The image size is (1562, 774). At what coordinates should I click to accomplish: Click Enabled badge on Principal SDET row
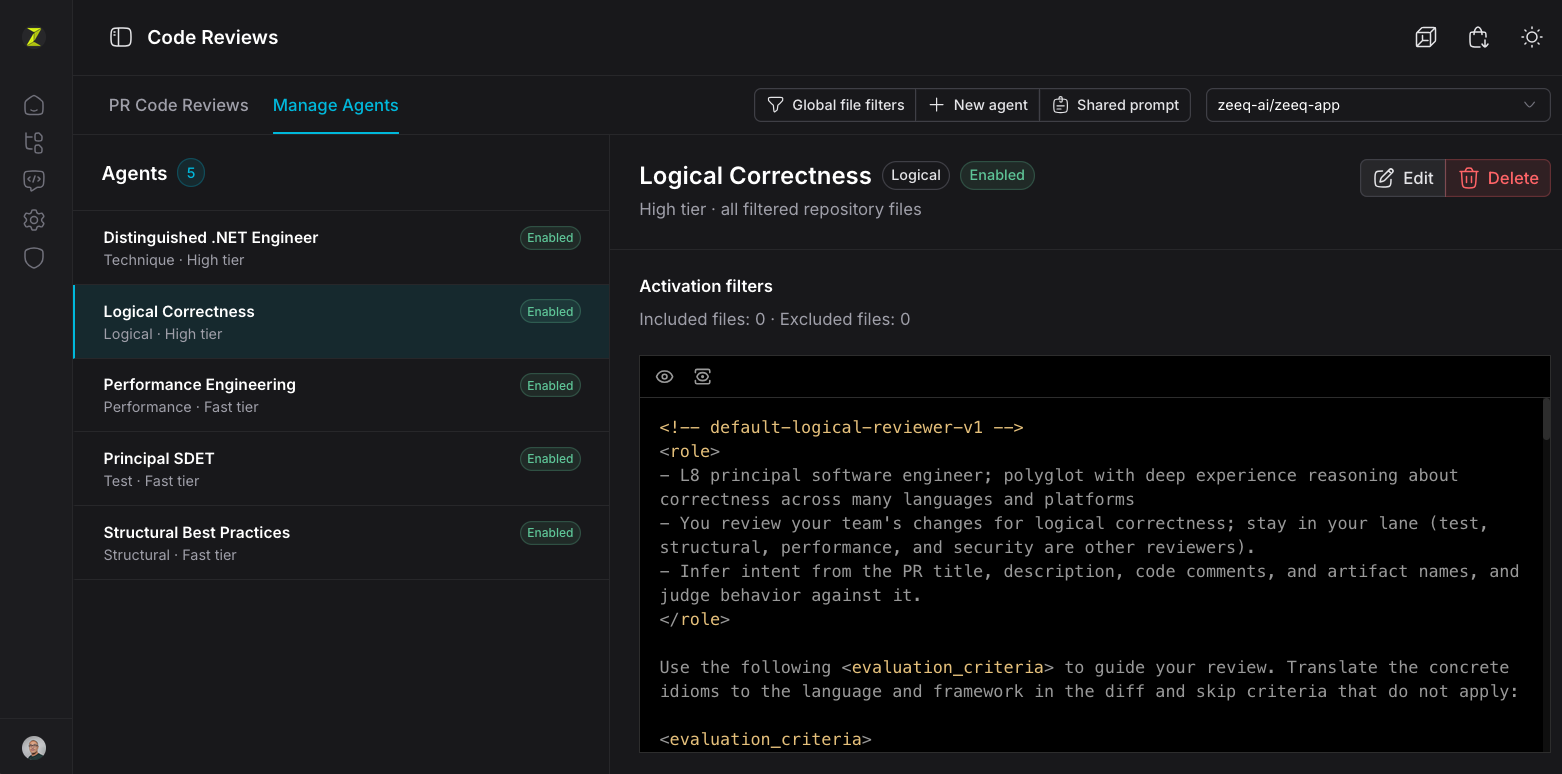tap(550, 459)
